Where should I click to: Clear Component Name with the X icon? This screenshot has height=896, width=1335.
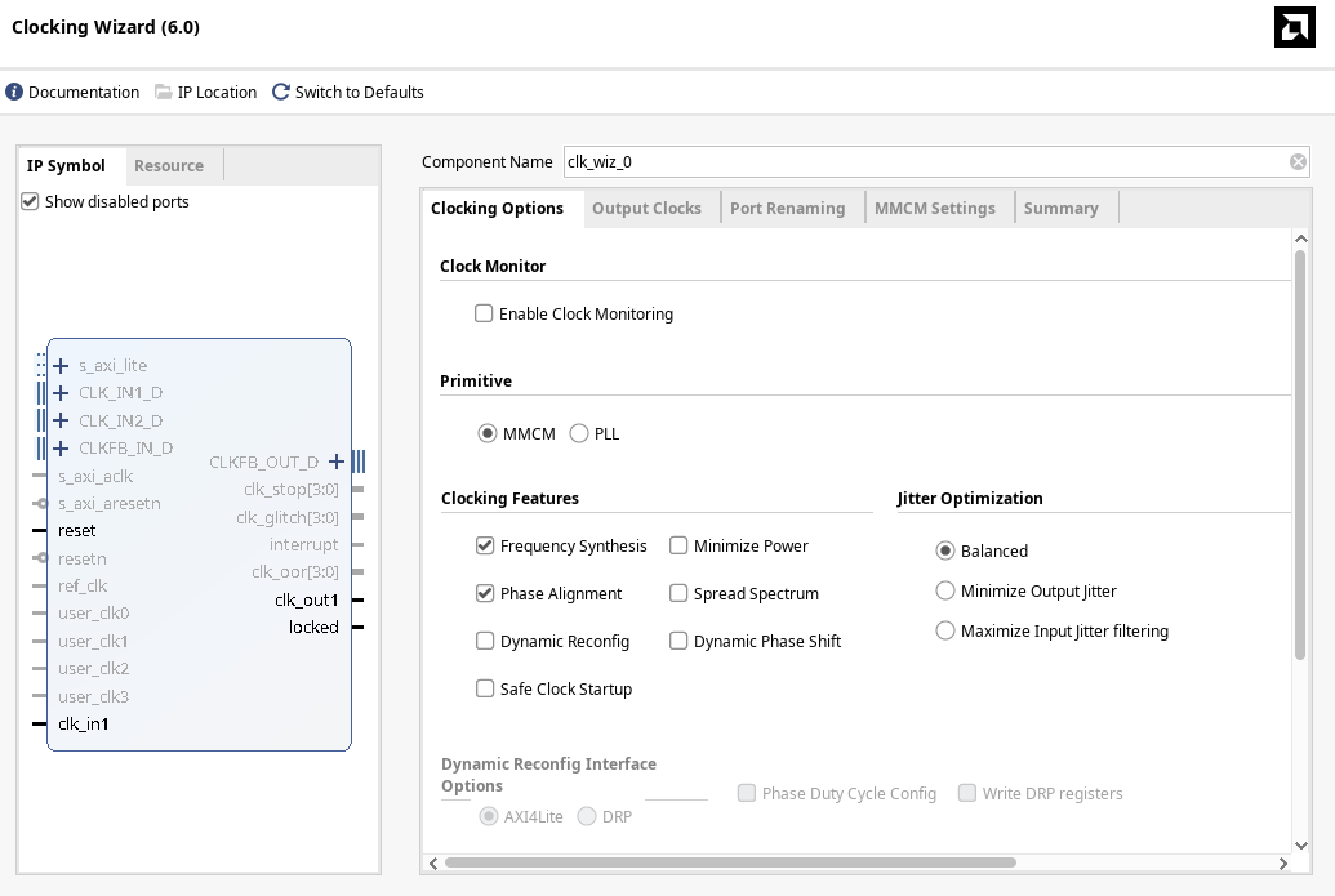[1298, 162]
